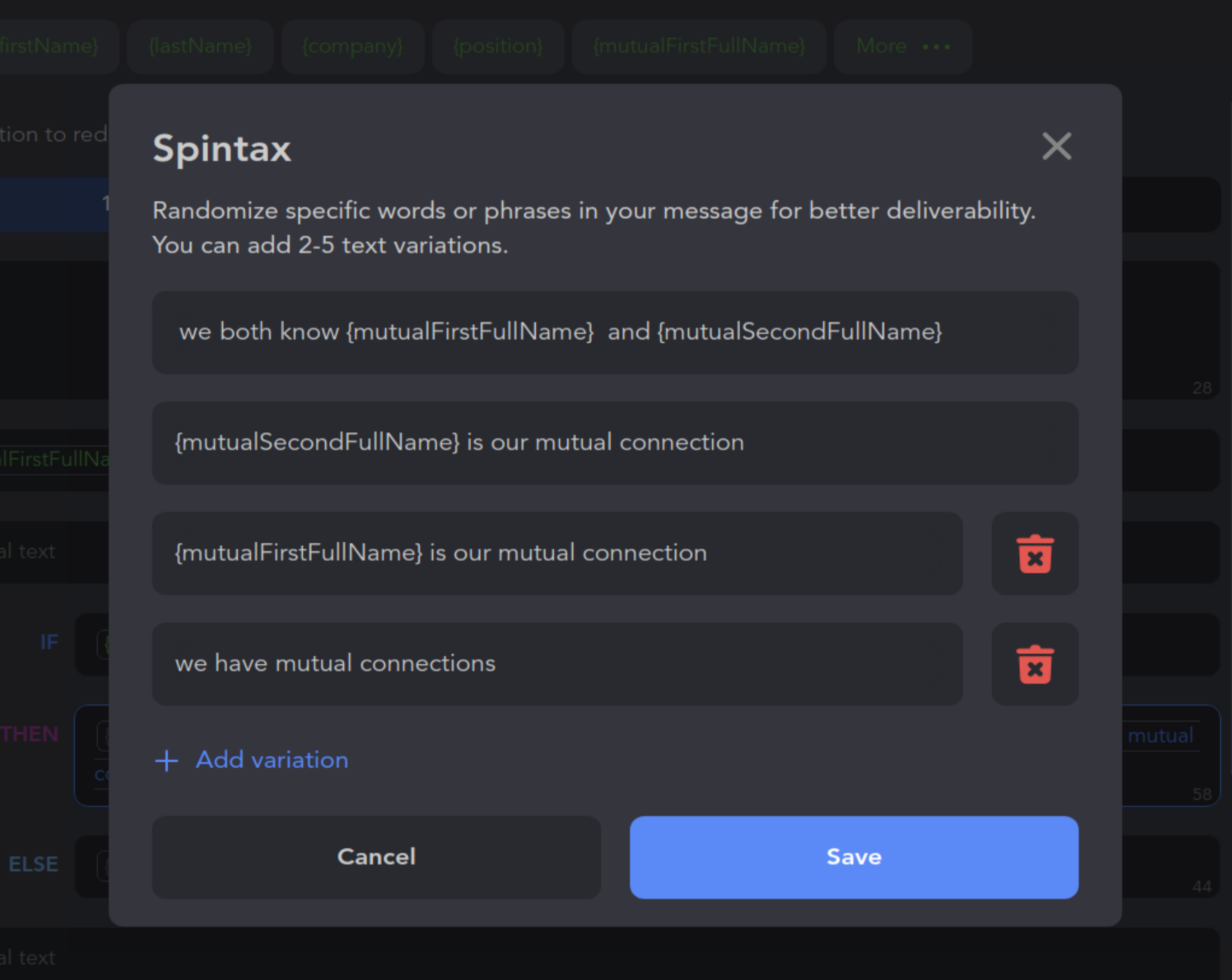Insert the {lastName} variable tag
This screenshot has width=1232, height=980.
(200, 46)
